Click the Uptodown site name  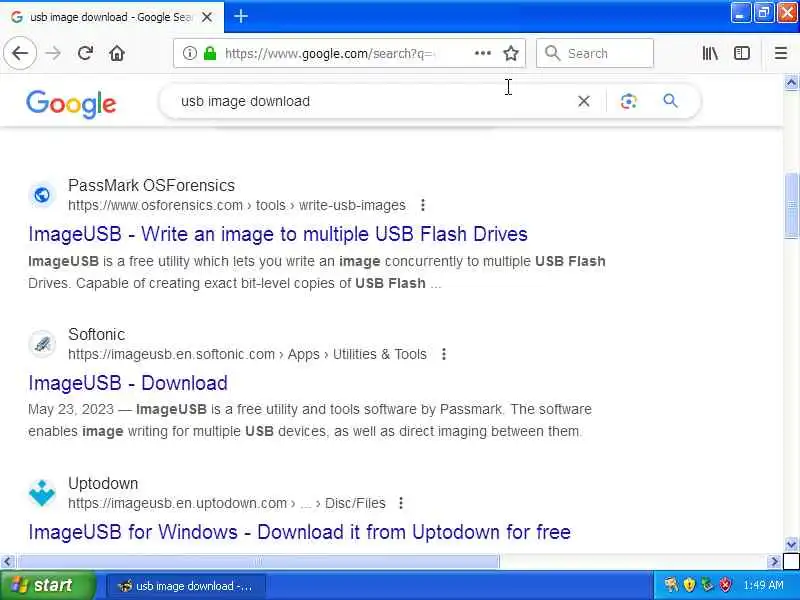click(103, 483)
